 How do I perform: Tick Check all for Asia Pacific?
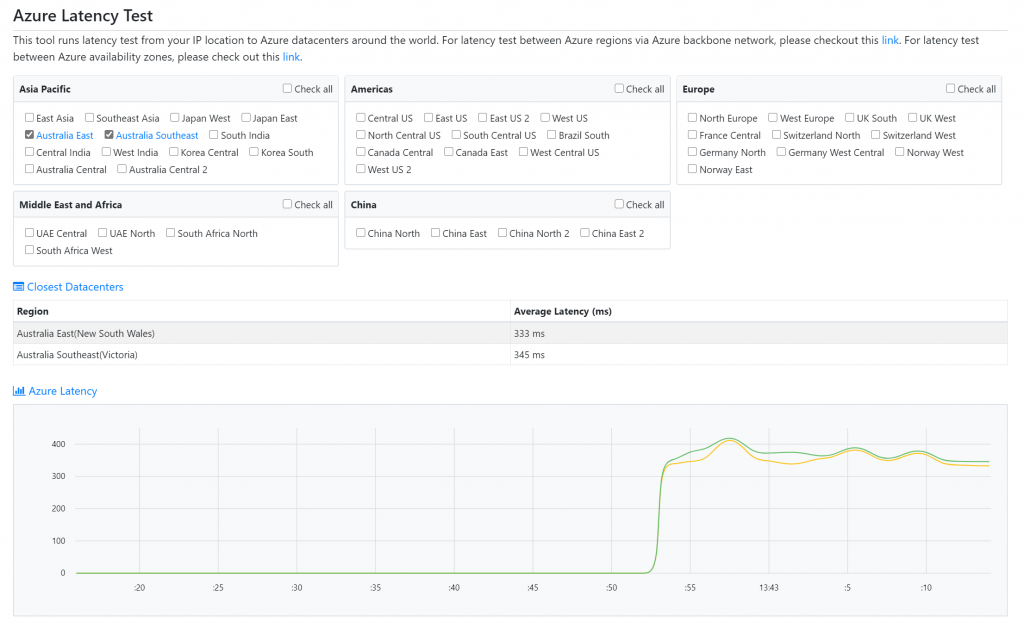288,89
